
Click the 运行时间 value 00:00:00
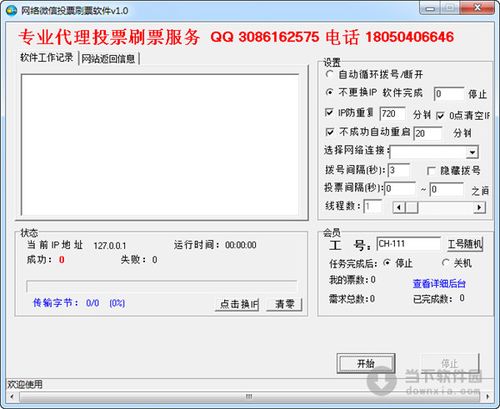coord(240,245)
